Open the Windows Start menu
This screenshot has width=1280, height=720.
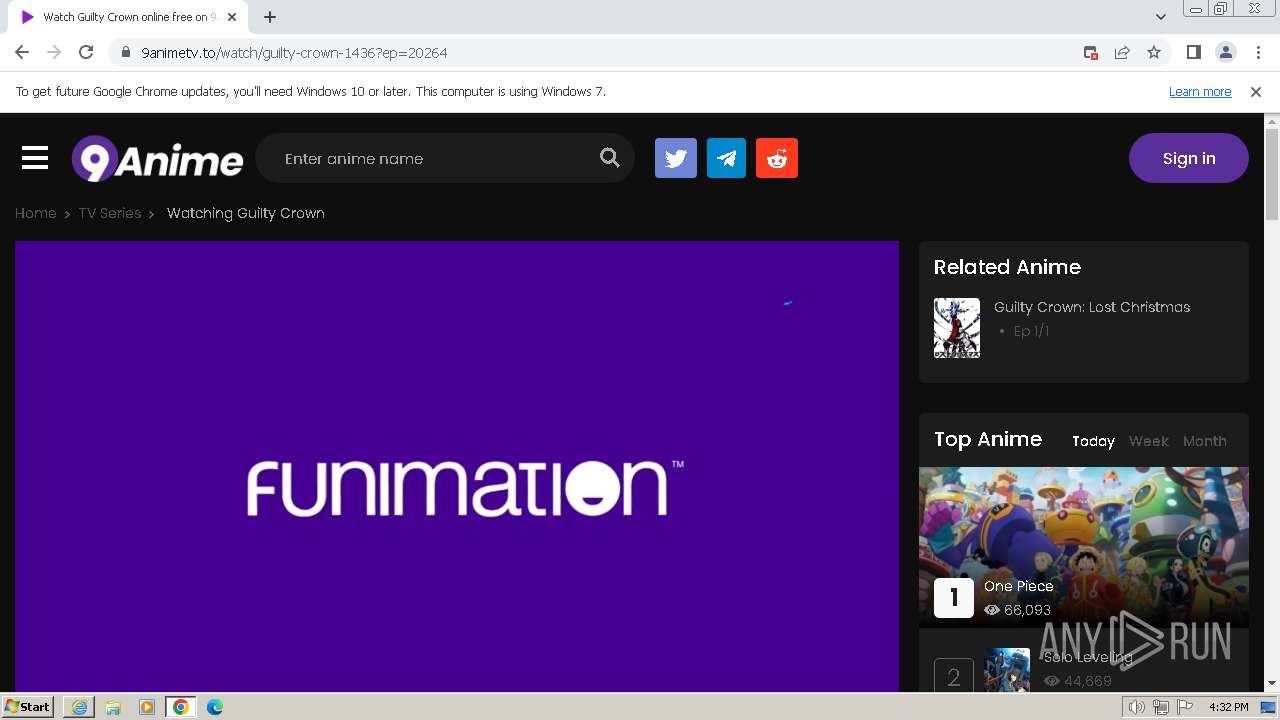point(28,706)
